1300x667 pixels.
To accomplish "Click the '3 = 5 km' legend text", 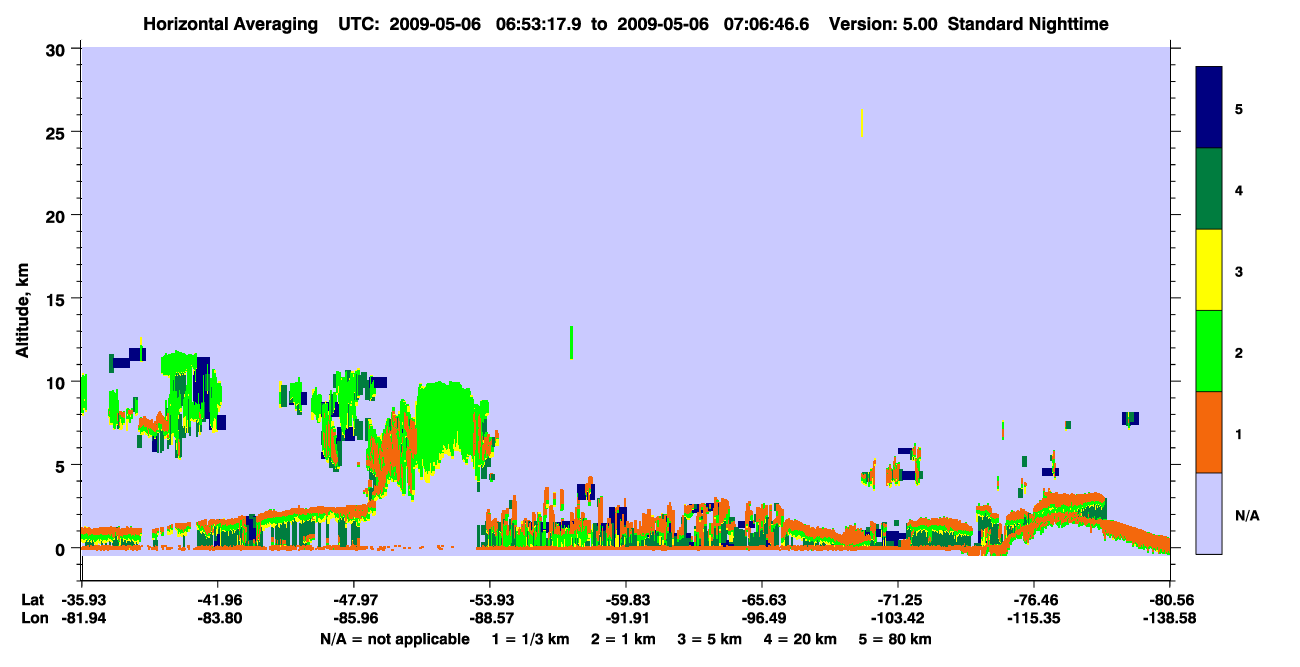I will [709, 639].
